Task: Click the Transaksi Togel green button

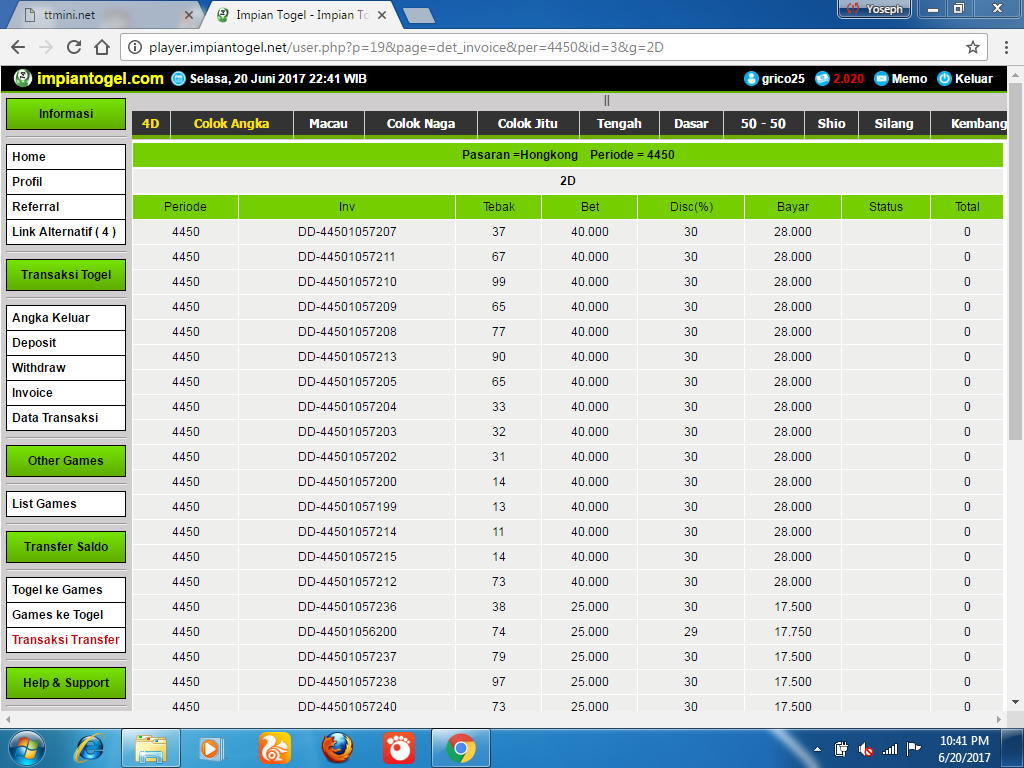Action: point(66,275)
